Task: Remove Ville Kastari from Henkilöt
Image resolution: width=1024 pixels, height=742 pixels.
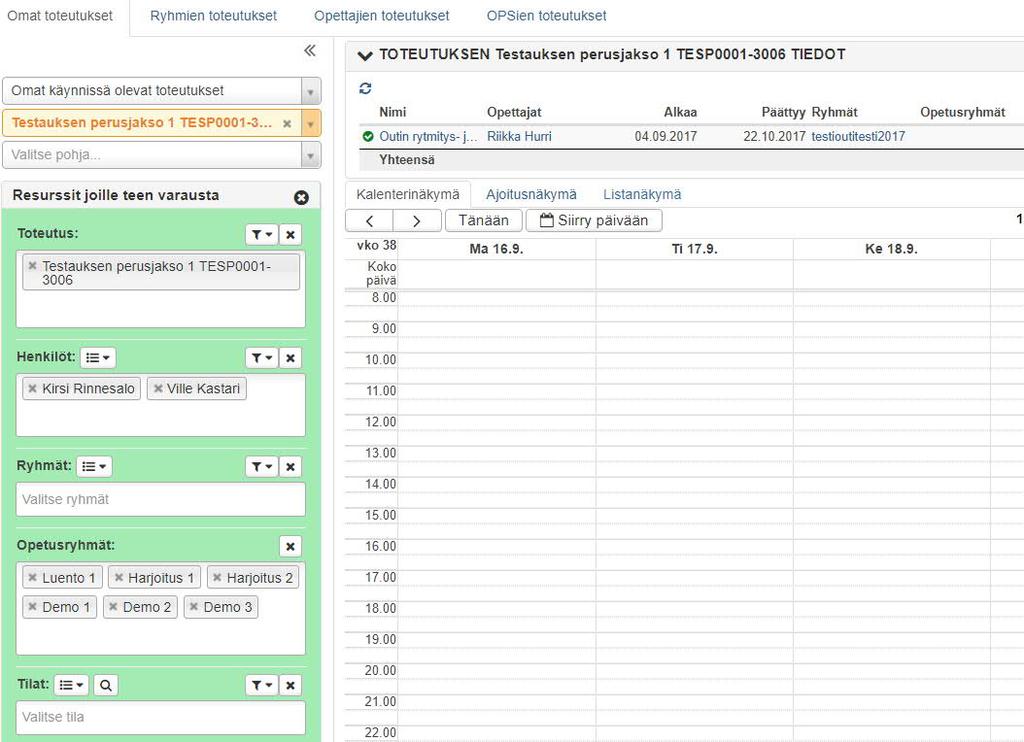Action: pyautogui.click(x=157, y=389)
